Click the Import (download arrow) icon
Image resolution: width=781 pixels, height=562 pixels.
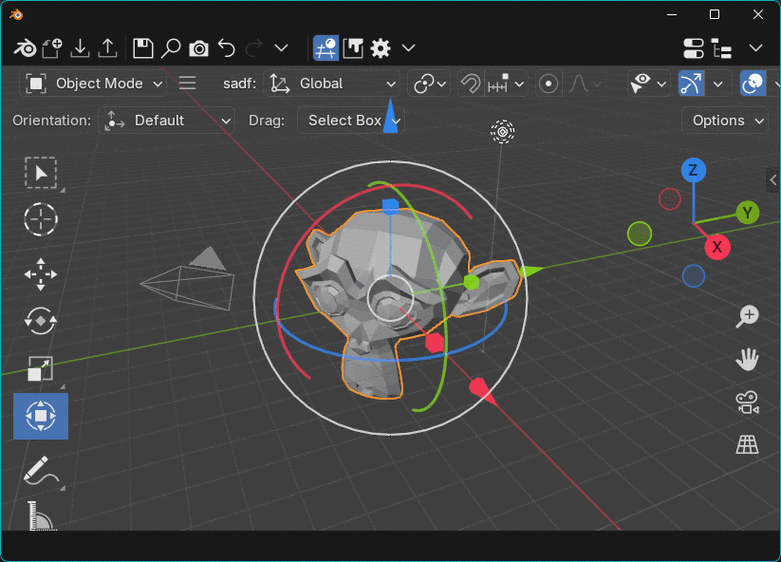click(80, 48)
